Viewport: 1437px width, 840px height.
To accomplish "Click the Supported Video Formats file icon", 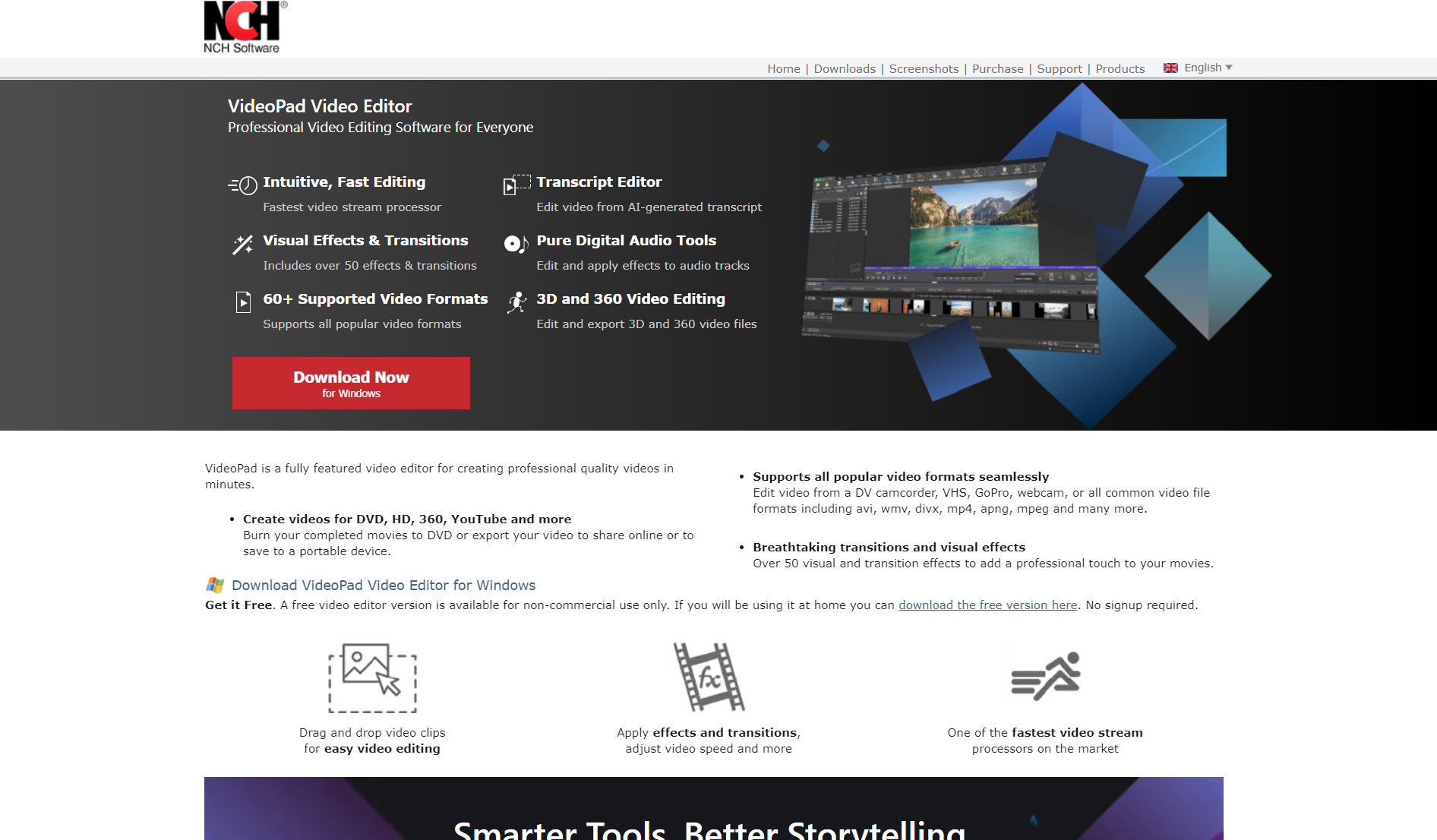I will [243, 302].
